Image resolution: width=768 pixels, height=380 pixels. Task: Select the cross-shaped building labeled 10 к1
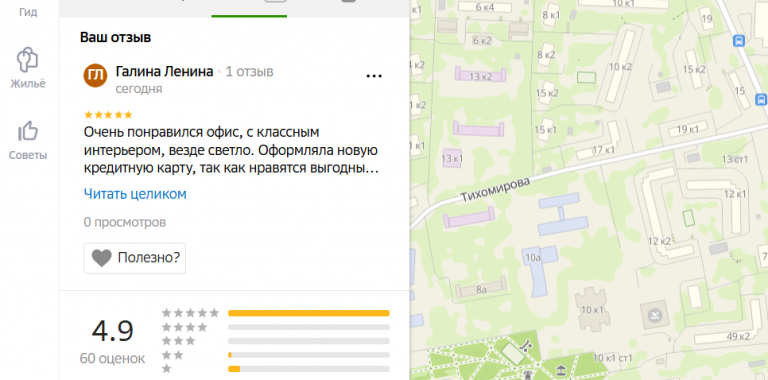point(593,309)
